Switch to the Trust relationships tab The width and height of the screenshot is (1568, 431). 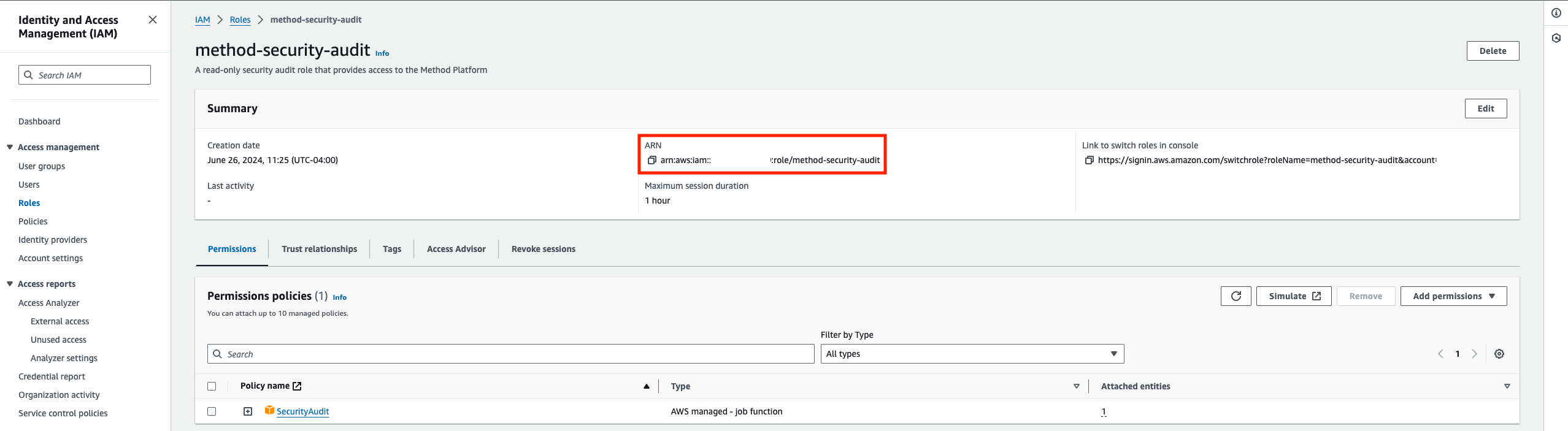point(319,249)
